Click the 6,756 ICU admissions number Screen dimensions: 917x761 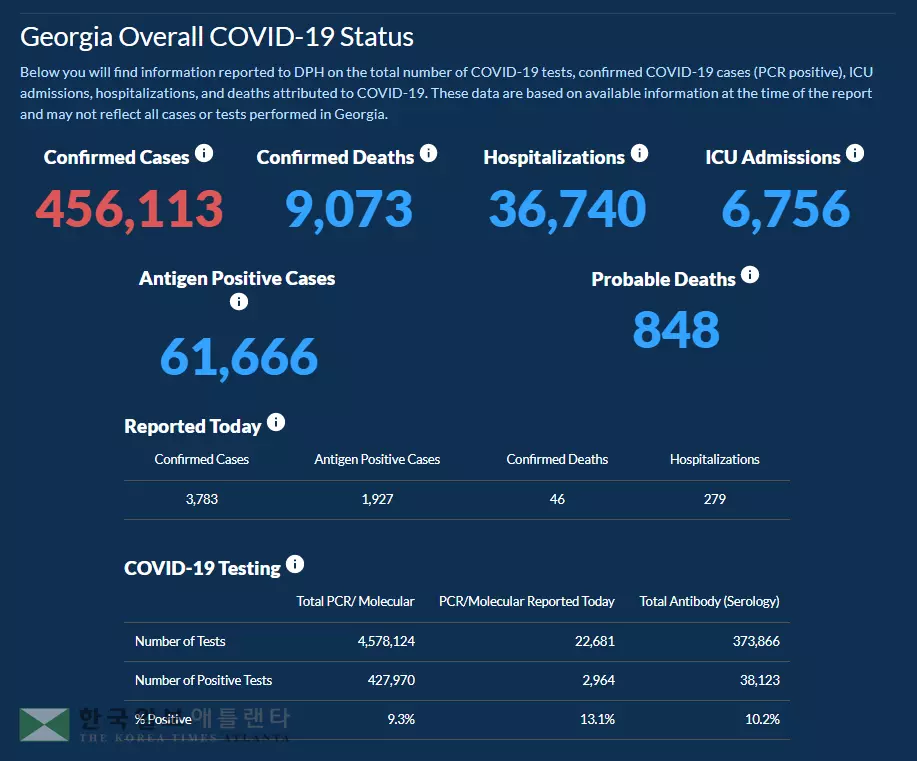pyautogui.click(x=785, y=209)
